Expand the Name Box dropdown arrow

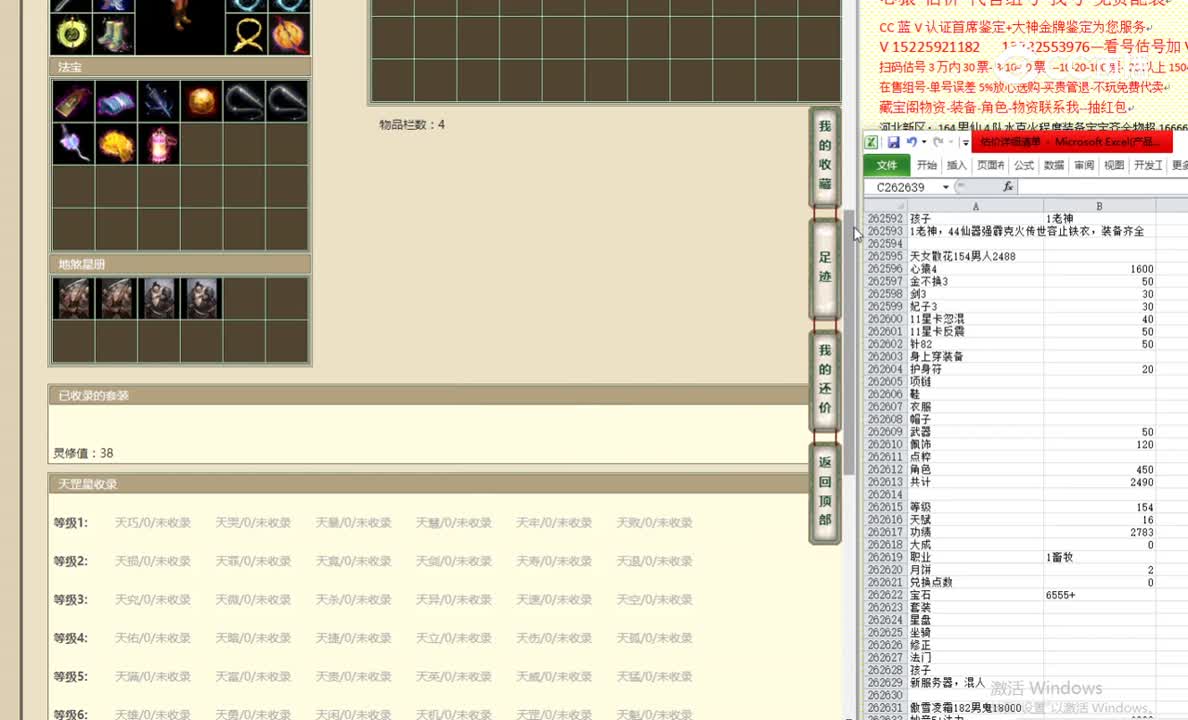point(946,187)
